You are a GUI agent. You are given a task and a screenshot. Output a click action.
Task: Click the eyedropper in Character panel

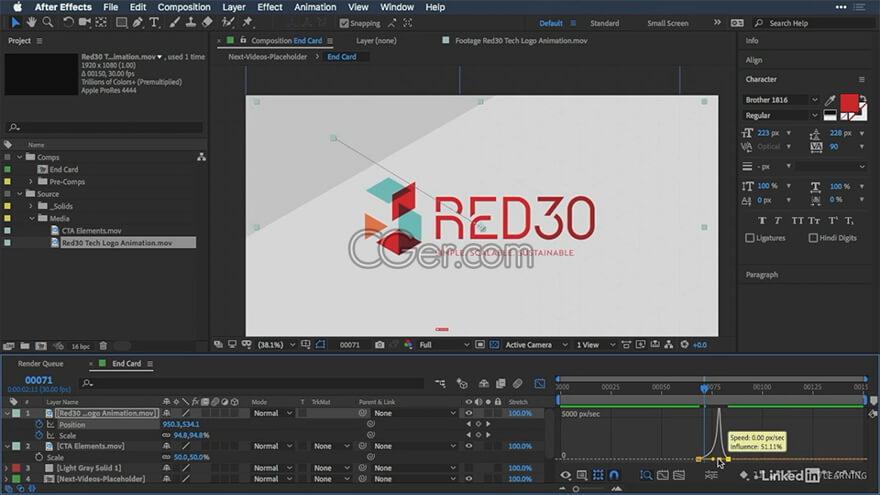830,100
